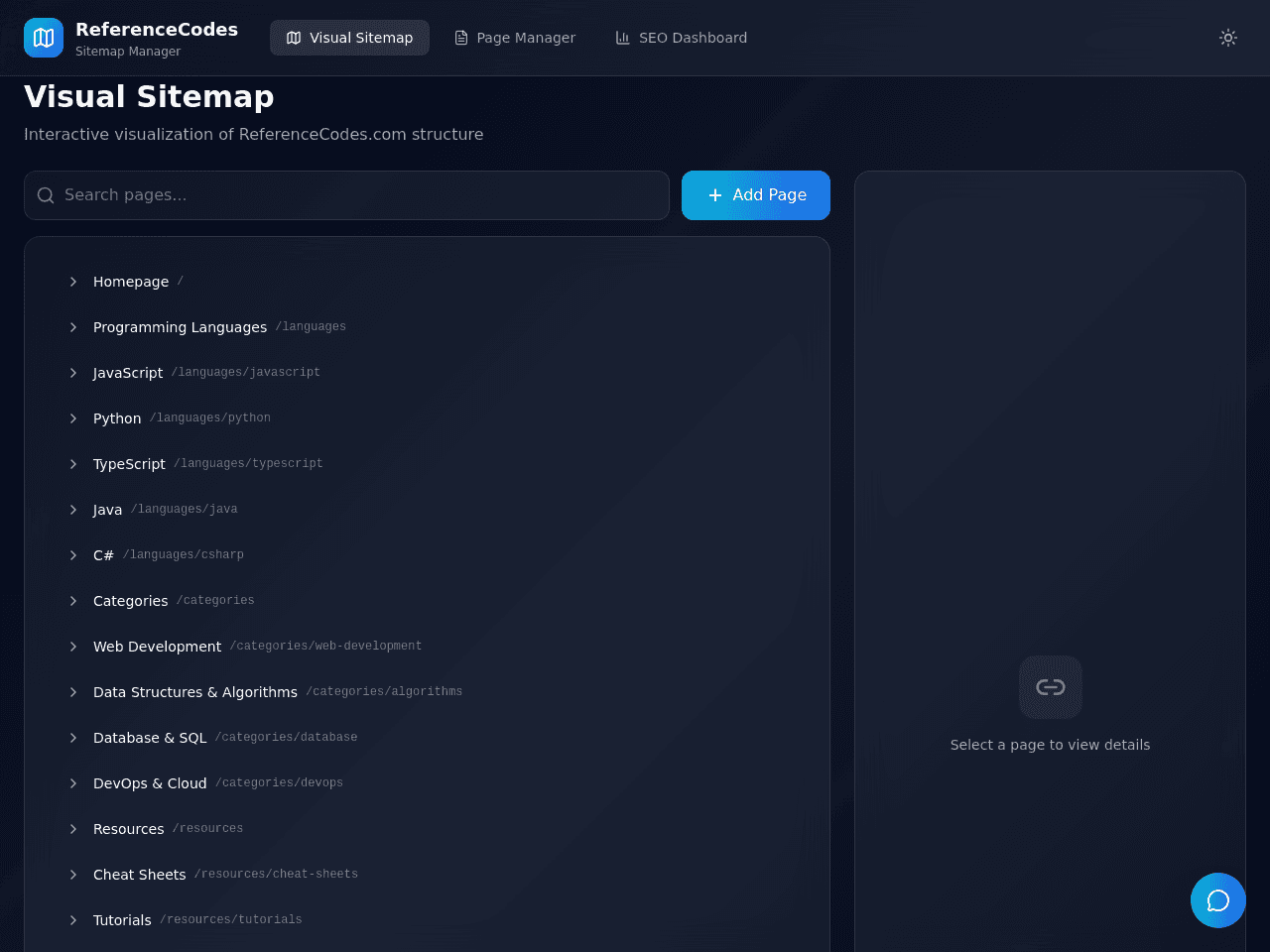The height and width of the screenshot is (952, 1270).
Task: Click the /categories/algorithms path text
Action: pos(384,691)
